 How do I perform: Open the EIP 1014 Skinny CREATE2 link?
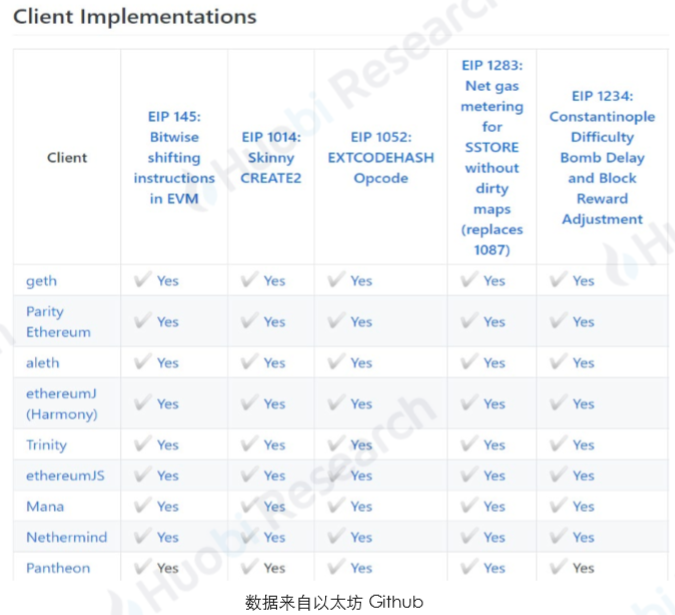tap(271, 158)
